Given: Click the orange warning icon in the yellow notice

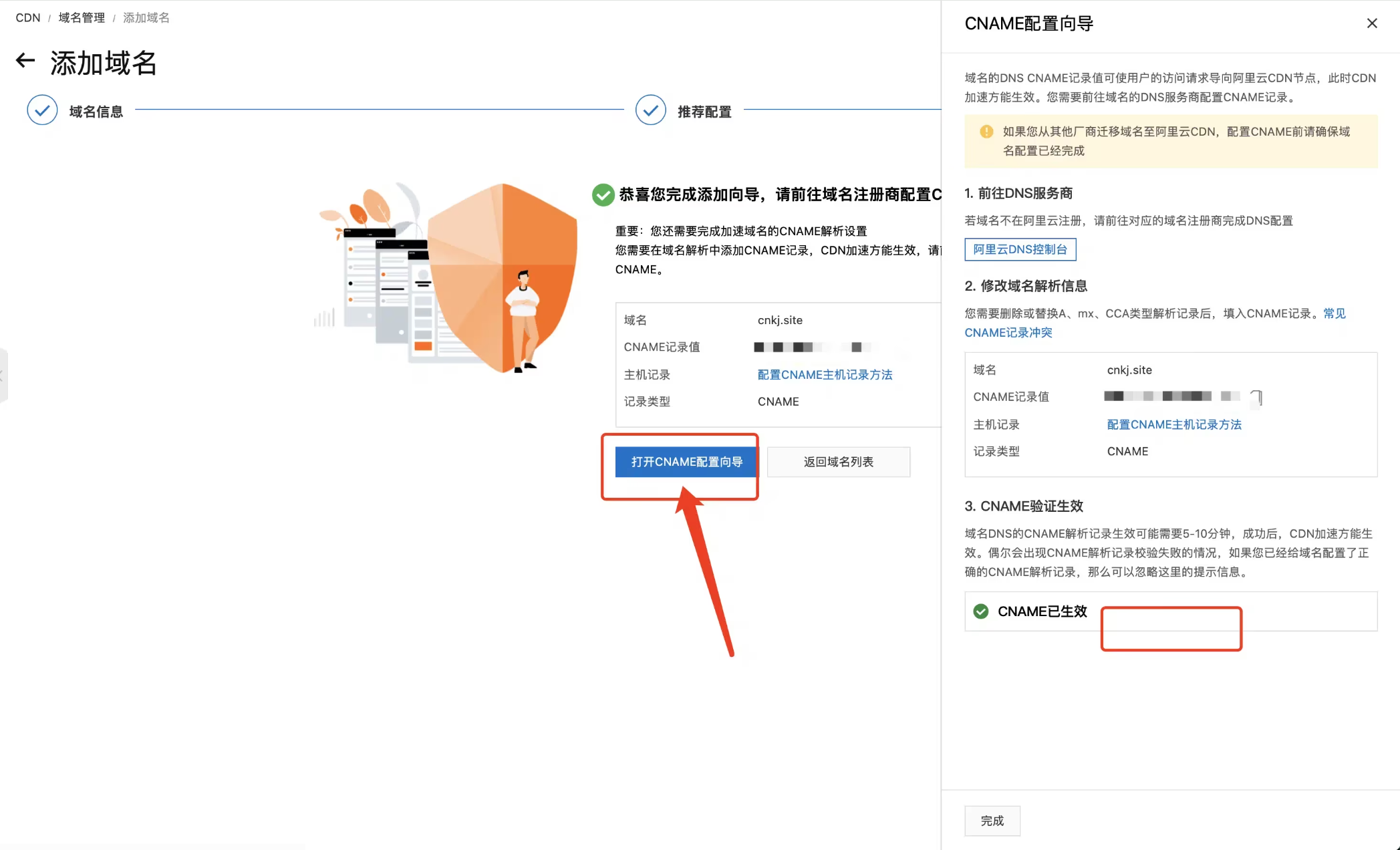Looking at the screenshot, I should (x=986, y=132).
